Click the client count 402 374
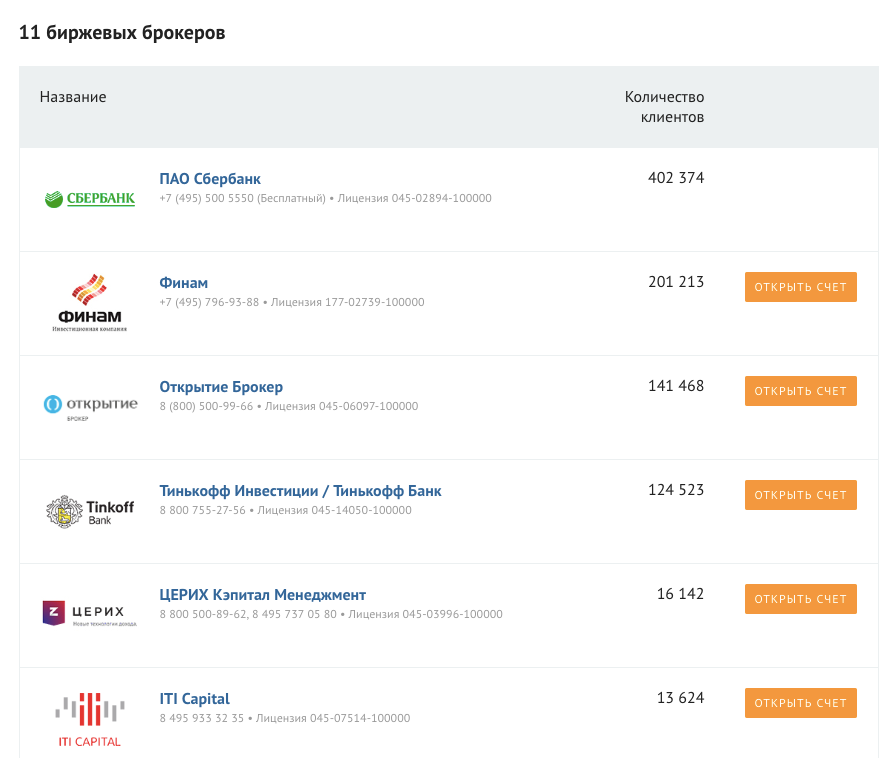The height and width of the screenshot is (758, 880). tap(676, 178)
